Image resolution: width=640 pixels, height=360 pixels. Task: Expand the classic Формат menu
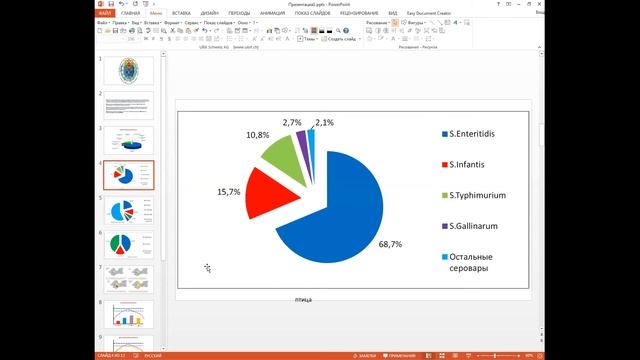coord(173,23)
